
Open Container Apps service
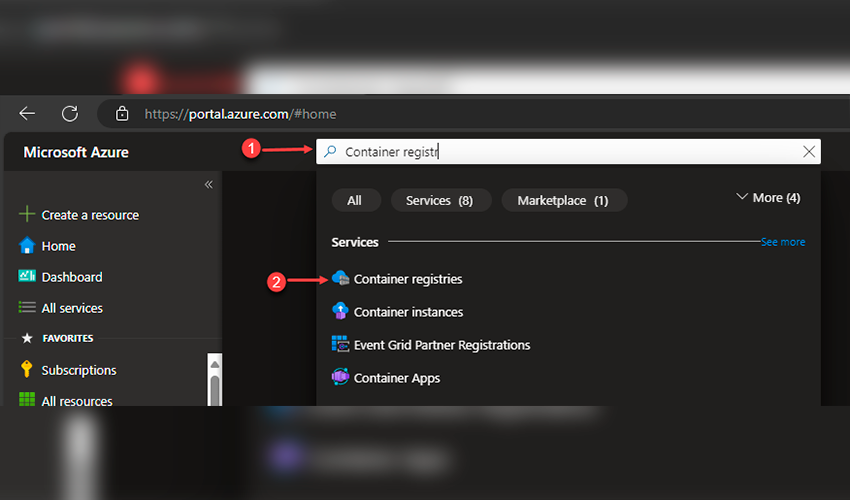point(397,379)
